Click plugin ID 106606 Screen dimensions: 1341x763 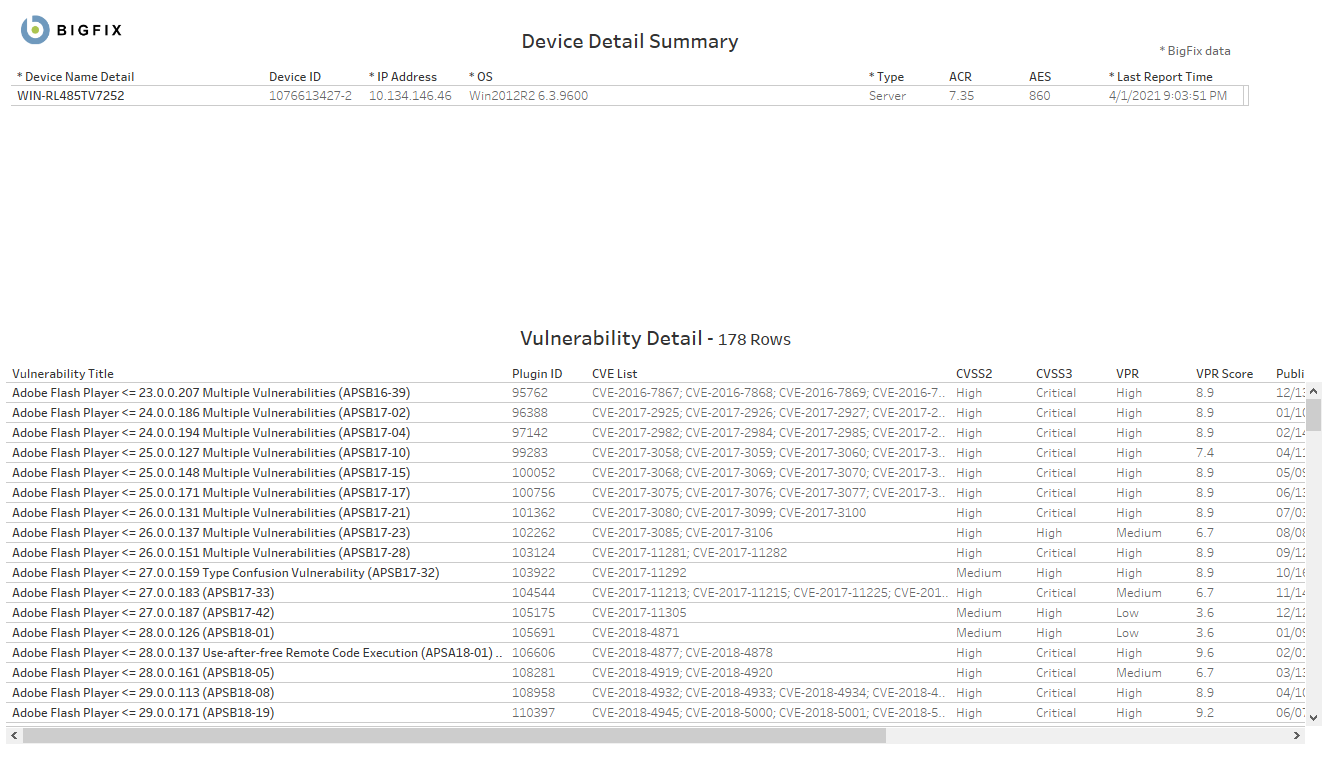533,653
